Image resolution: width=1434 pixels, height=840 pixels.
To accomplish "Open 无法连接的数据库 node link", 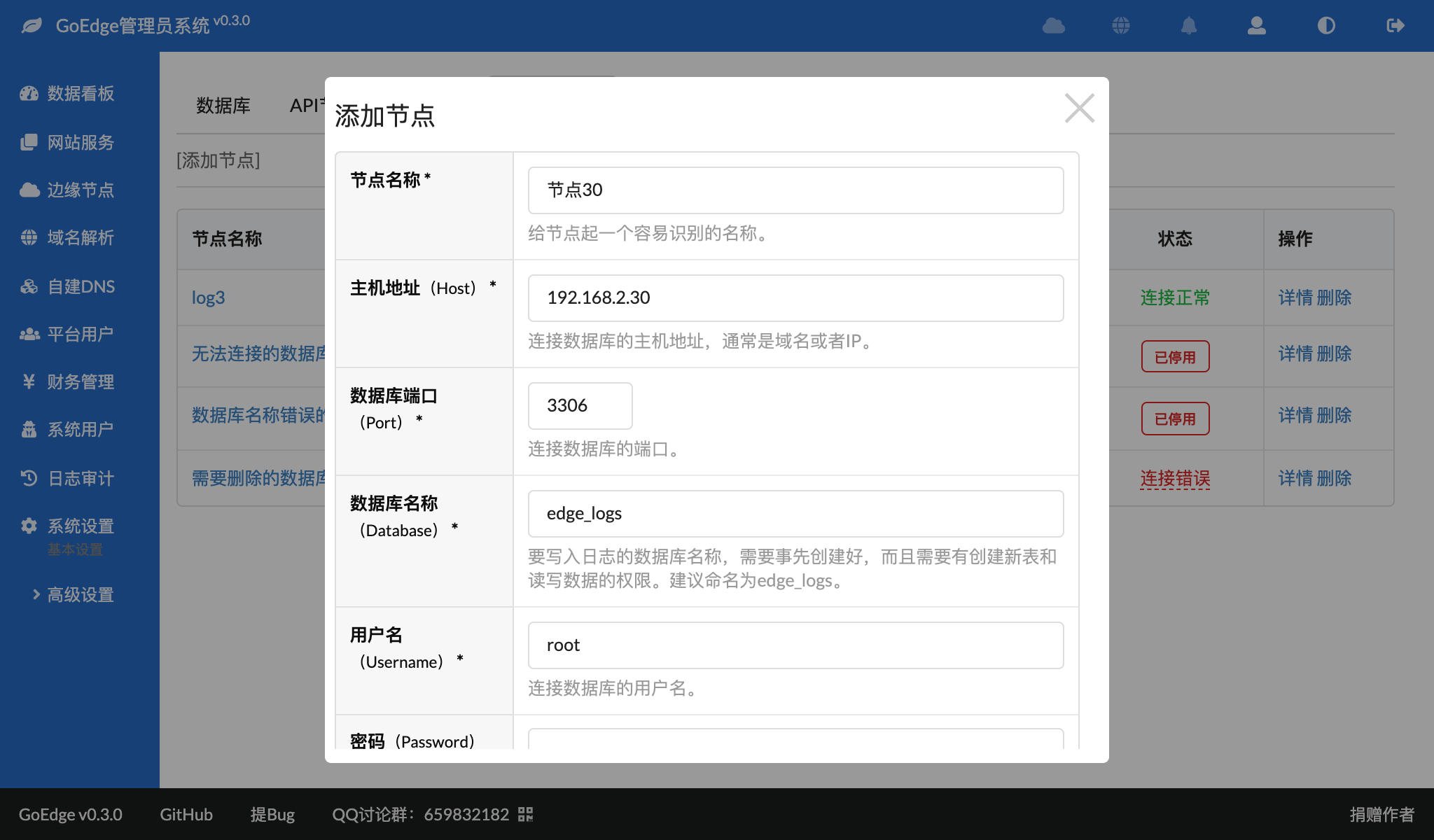I will (258, 353).
